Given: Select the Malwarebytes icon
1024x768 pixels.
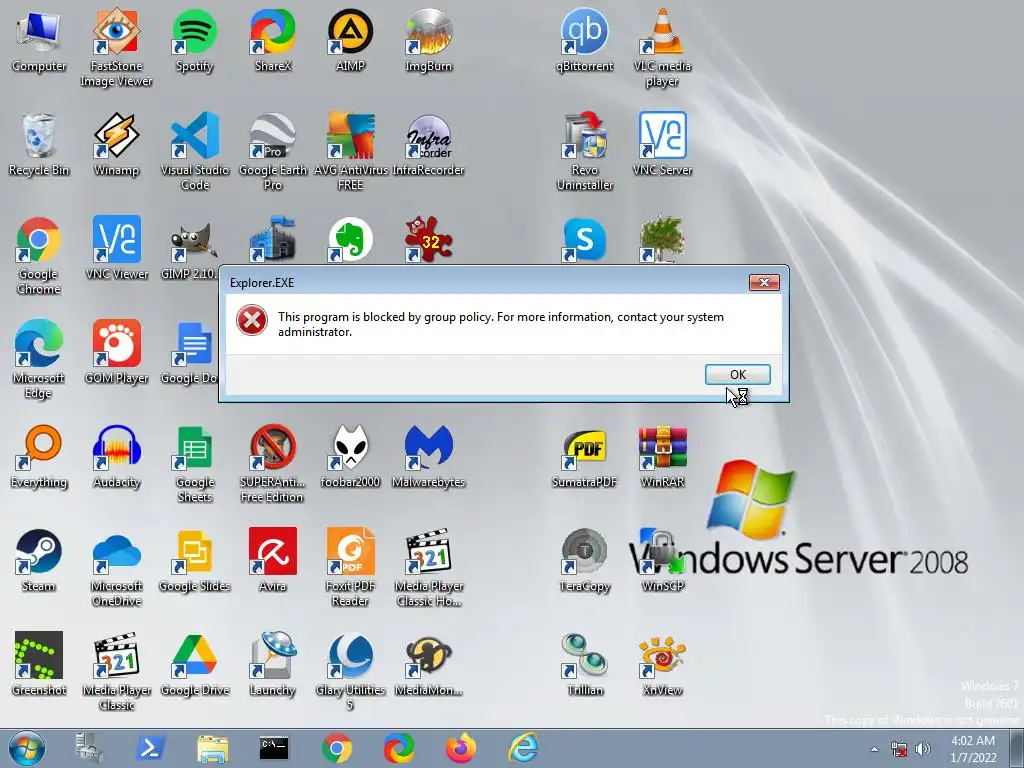Looking at the screenshot, I should 428,456.
